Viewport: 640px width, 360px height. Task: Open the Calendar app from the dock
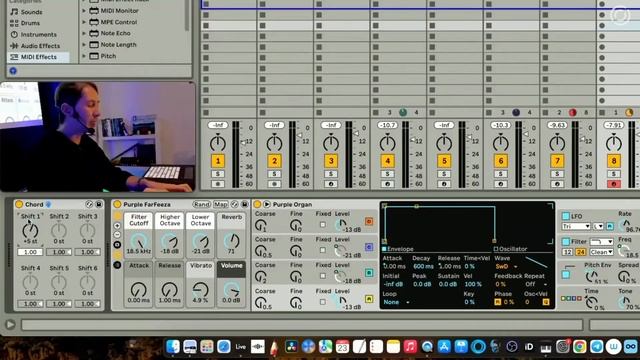(342, 347)
